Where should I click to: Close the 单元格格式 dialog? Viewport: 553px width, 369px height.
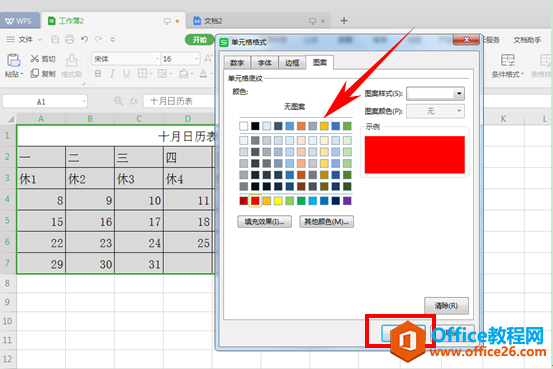(x=466, y=40)
